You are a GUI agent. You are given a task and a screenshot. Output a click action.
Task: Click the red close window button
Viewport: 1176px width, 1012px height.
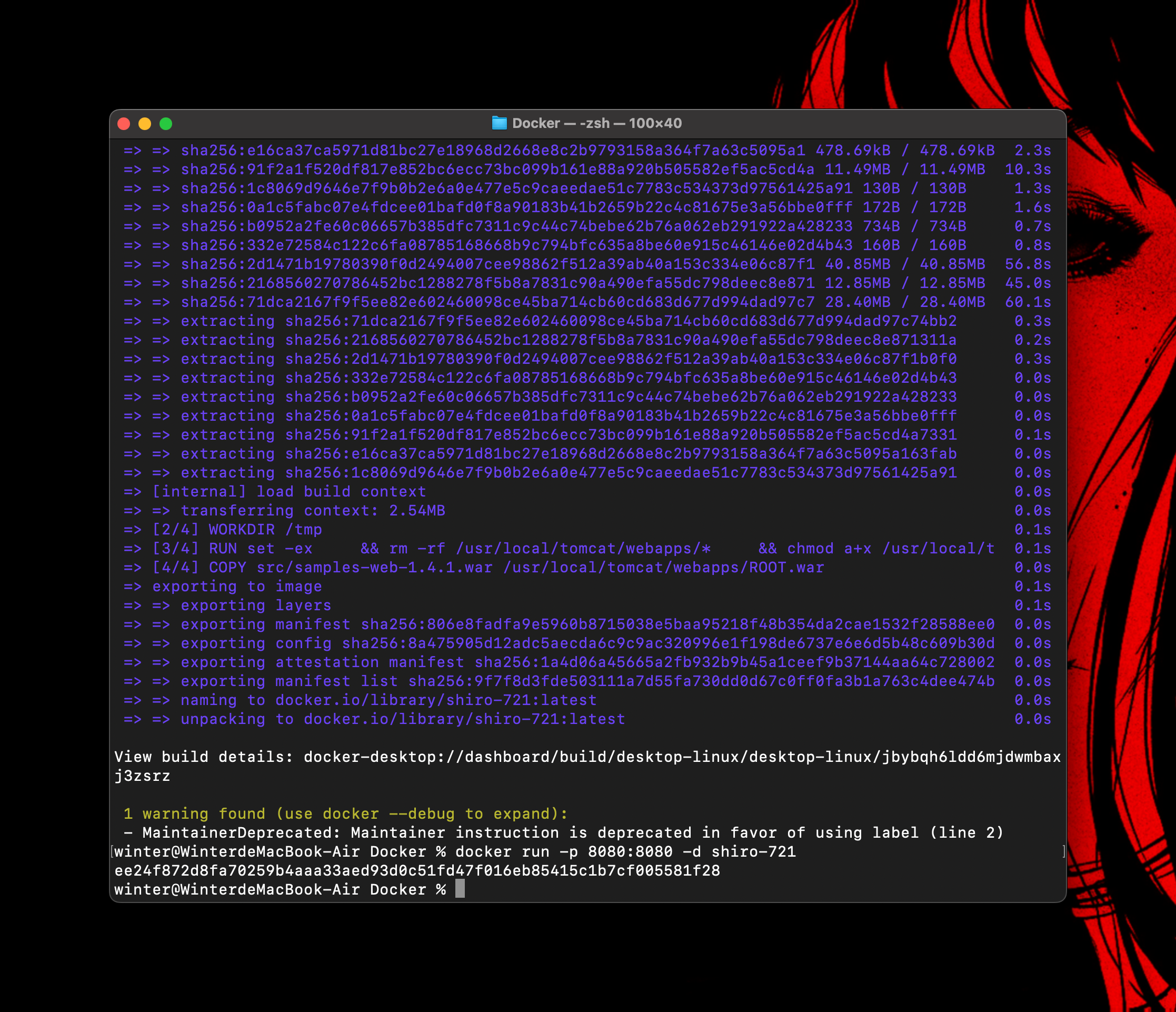pyautogui.click(x=124, y=124)
